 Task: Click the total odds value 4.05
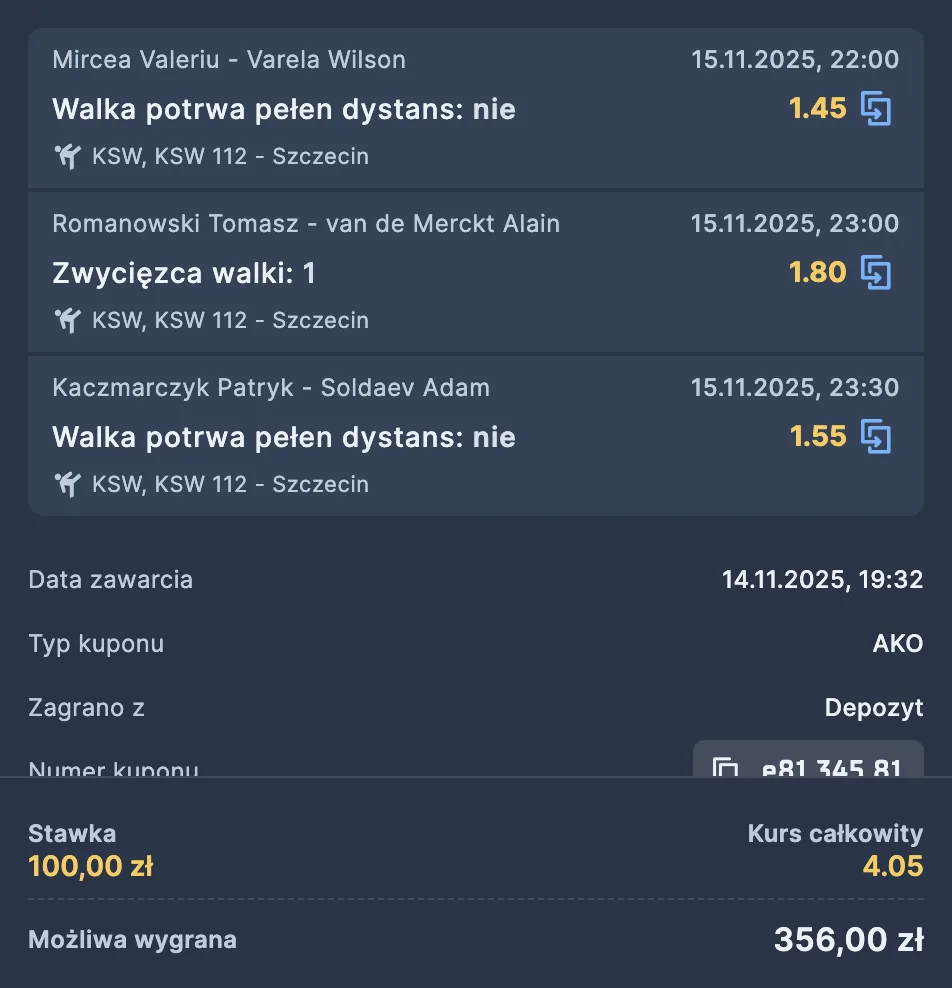pyautogui.click(x=905, y=866)
